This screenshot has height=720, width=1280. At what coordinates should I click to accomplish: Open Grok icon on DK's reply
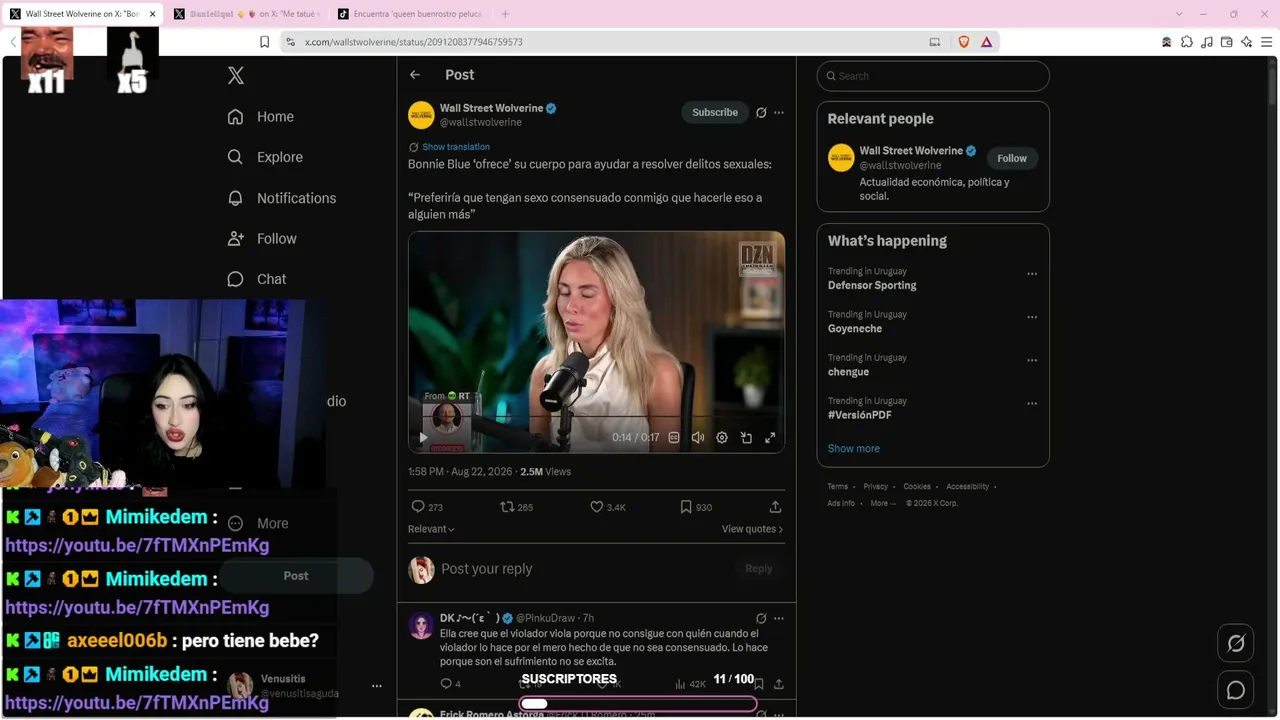761,619
